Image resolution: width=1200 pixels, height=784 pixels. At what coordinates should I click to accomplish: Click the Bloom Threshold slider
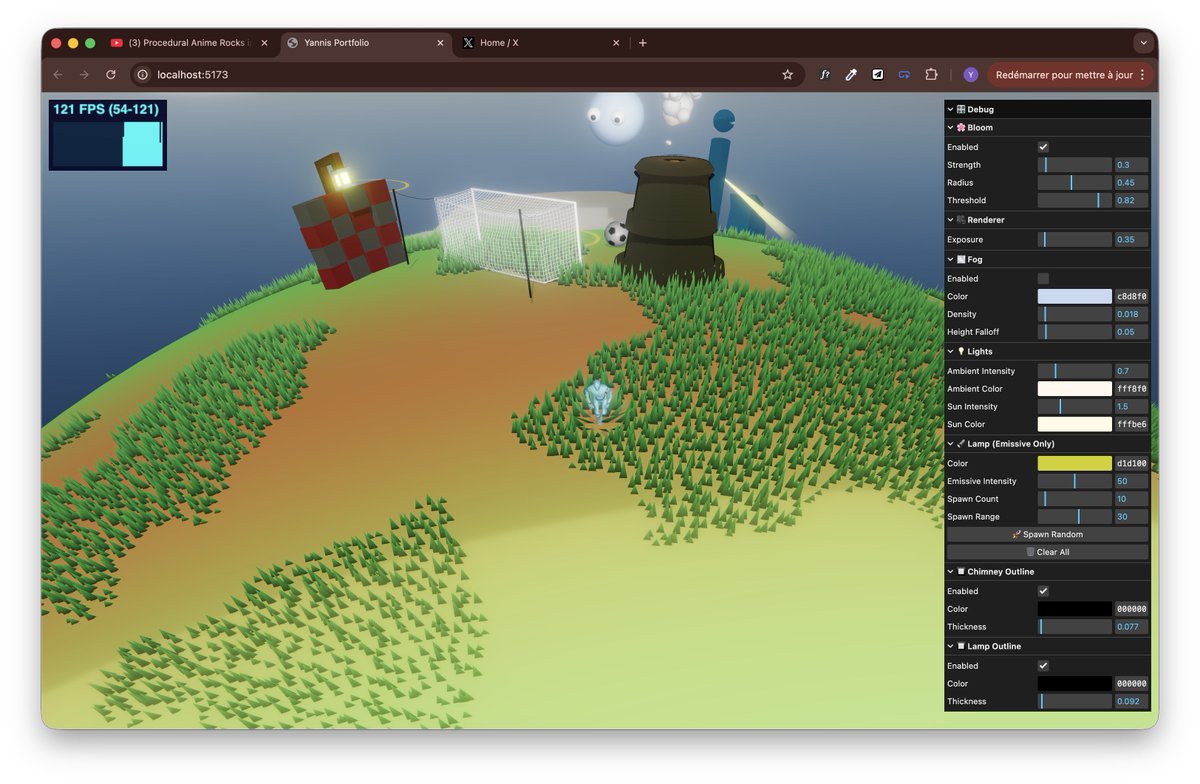[x=1075, y=201]
